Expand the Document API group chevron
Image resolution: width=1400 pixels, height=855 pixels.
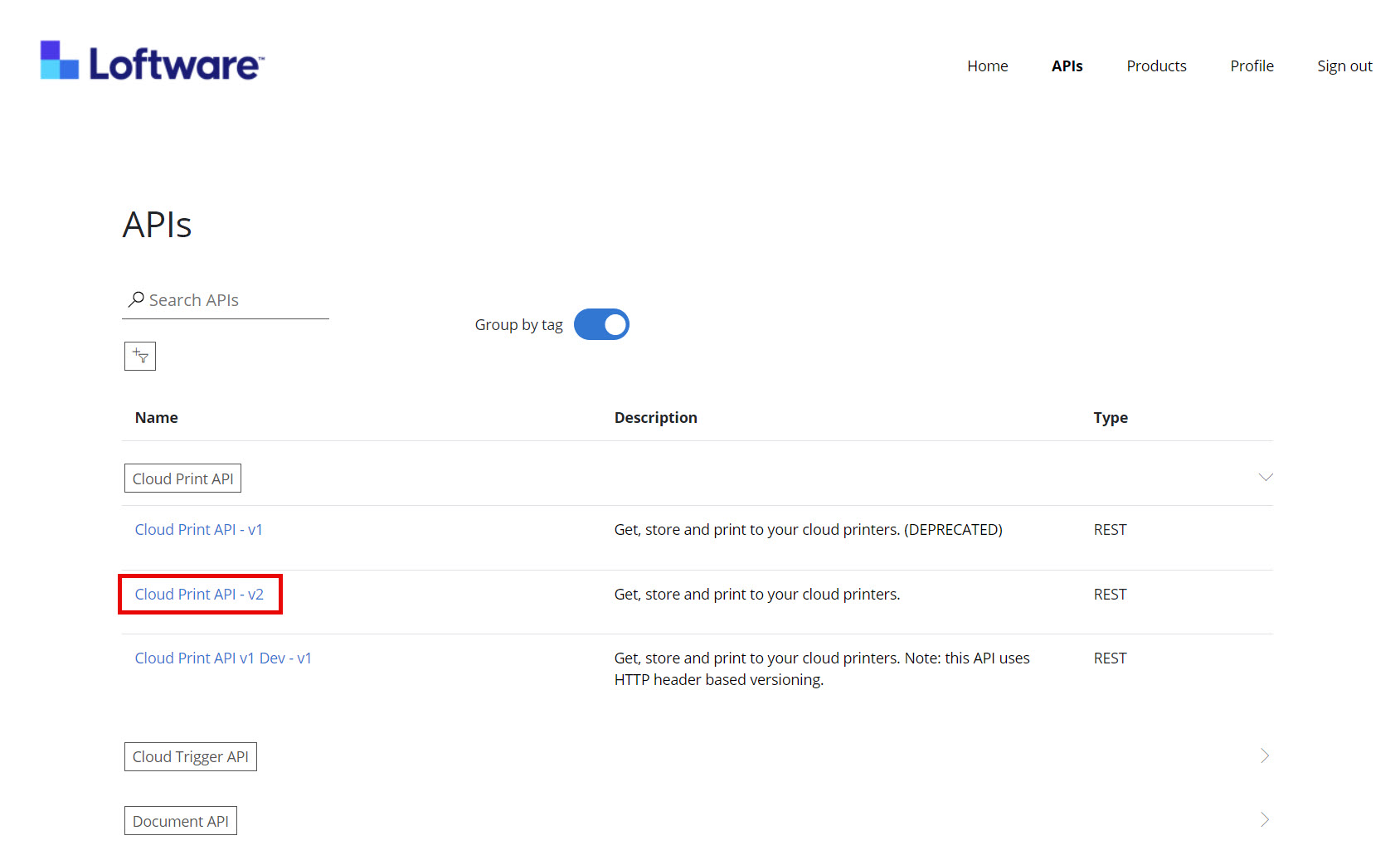click(1265, 819)
